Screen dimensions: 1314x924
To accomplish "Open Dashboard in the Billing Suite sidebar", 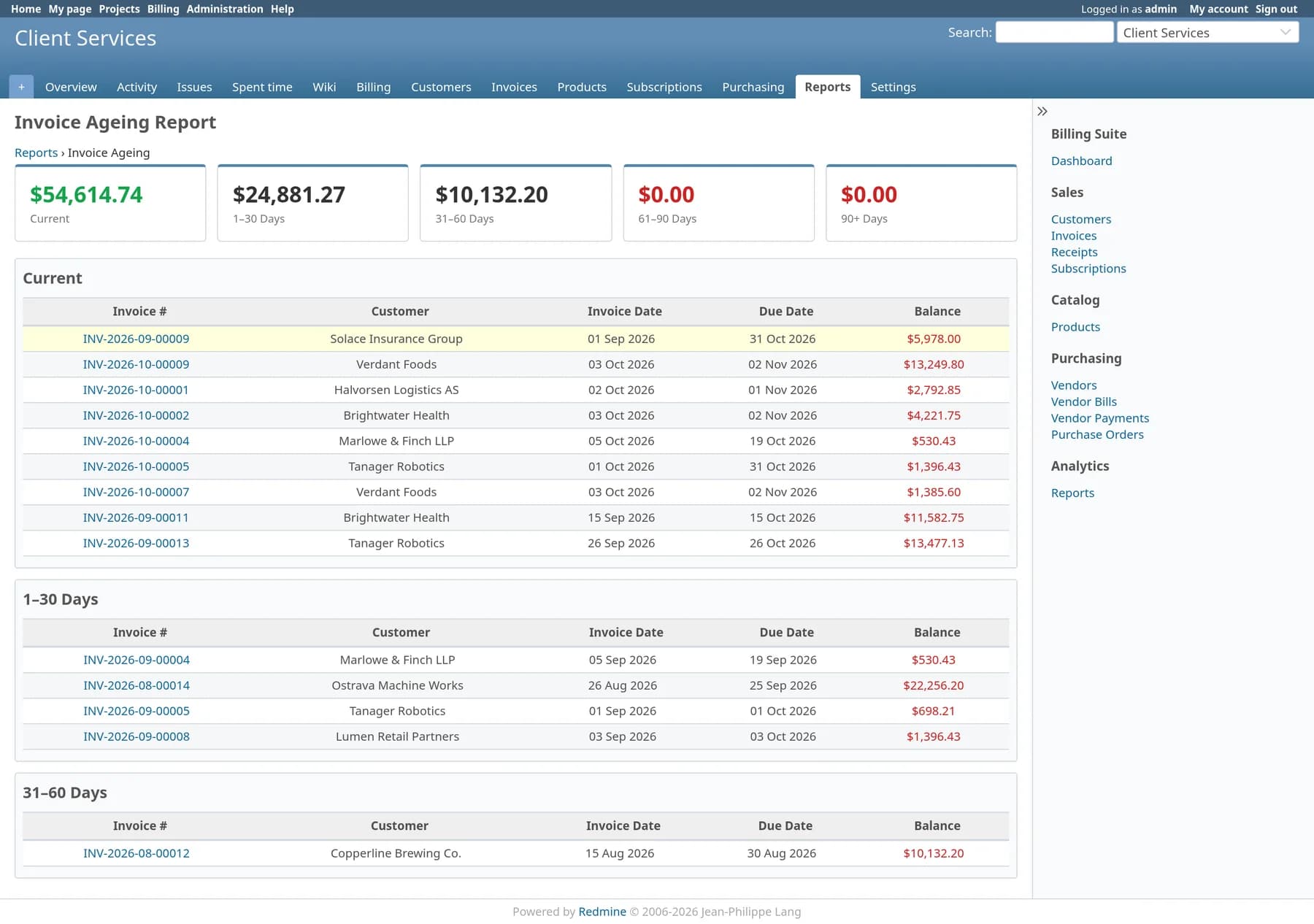I will 1081,161.
